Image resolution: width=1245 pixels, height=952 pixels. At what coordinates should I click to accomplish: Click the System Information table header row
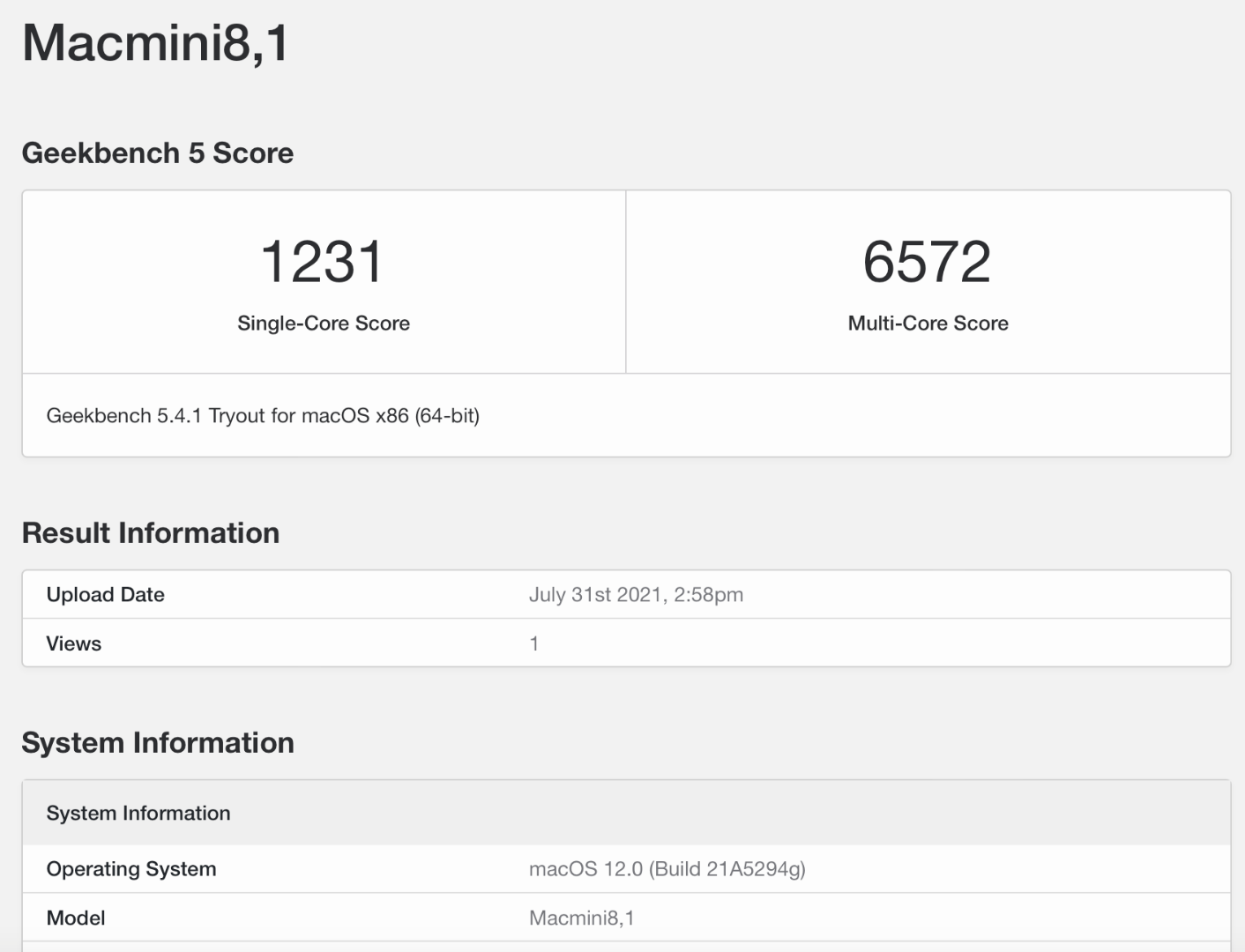pyautogui.click(x=626, y=813)
